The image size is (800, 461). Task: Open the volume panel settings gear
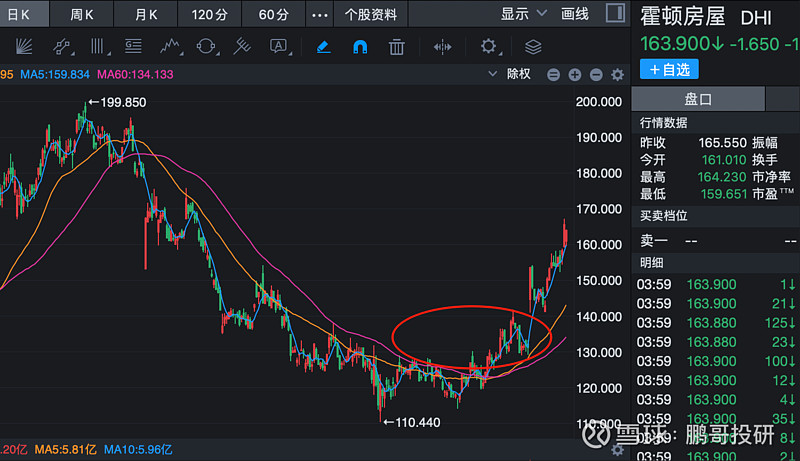[617, 450]
